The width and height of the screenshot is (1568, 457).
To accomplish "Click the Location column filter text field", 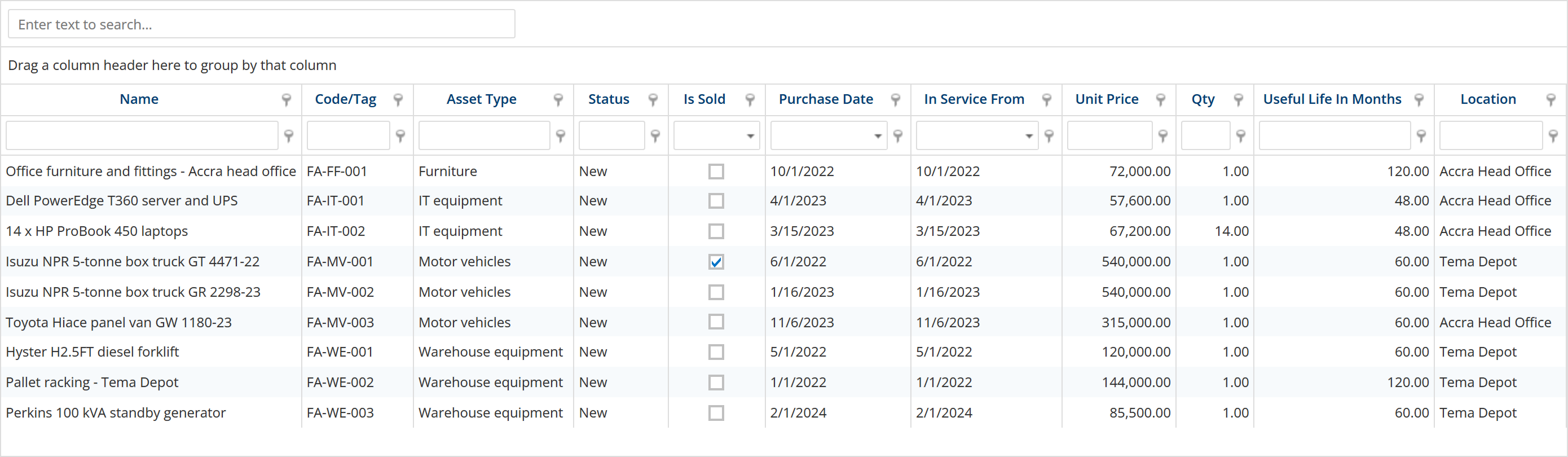I will [x=1491, y=136].
